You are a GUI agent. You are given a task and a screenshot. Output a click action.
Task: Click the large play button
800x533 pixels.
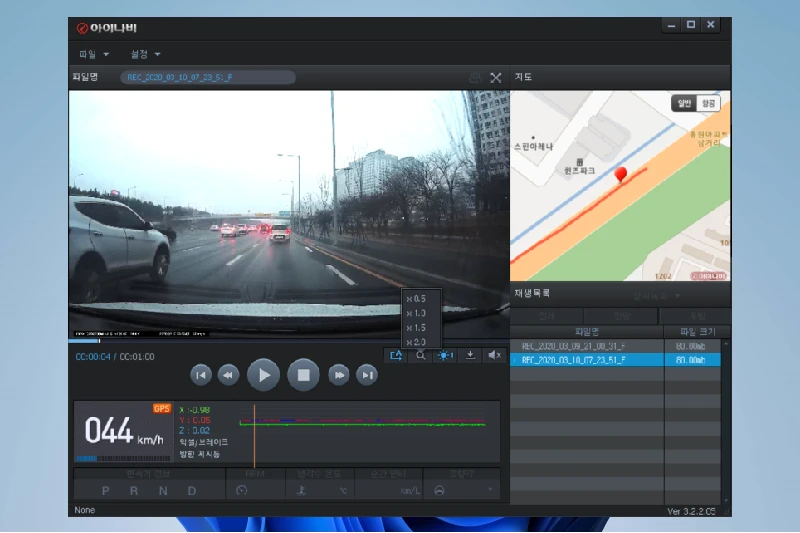pyautogui.click(x=263, y=375)
